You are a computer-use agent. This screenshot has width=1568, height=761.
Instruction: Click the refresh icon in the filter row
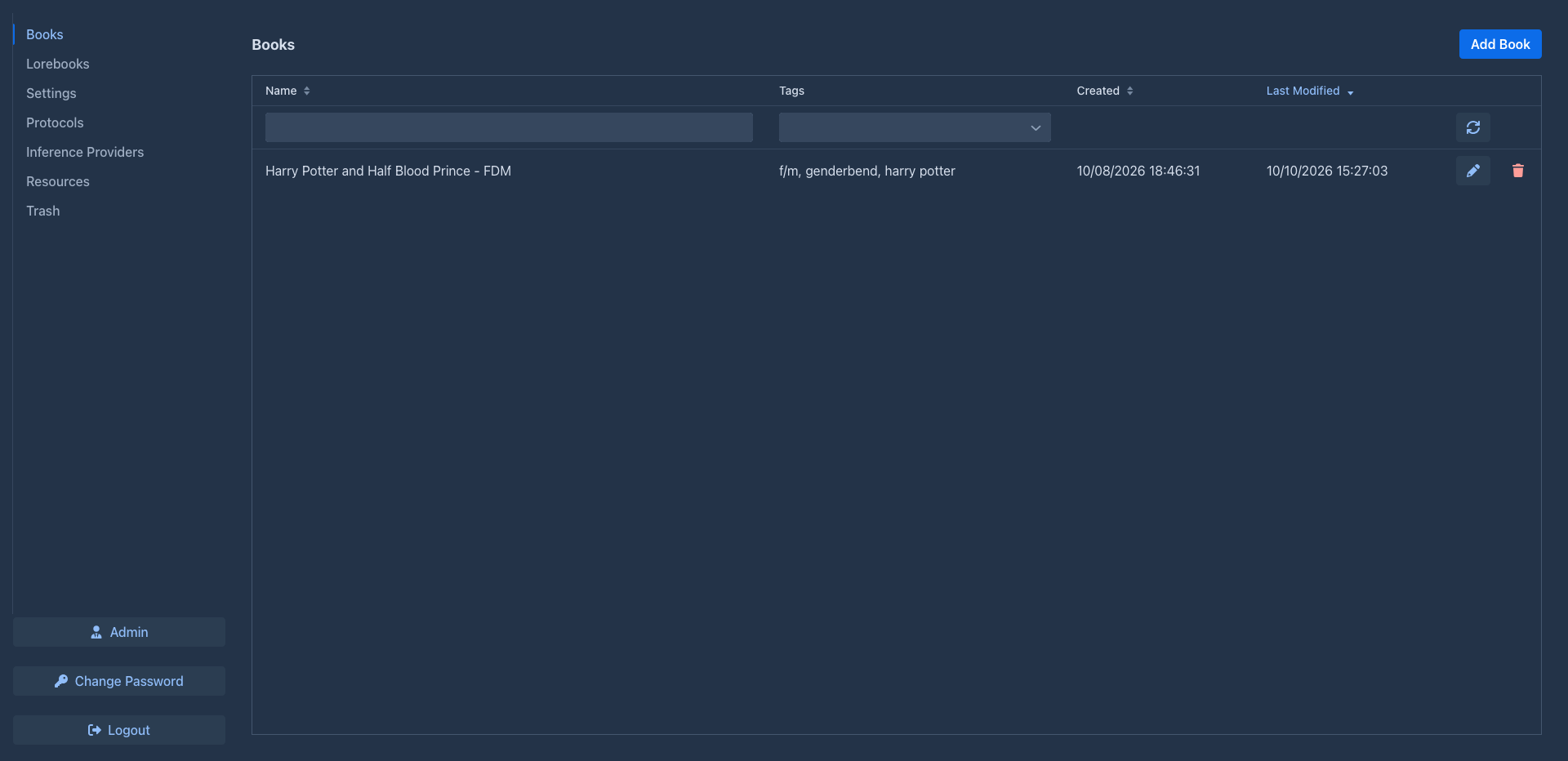click(1472, 127)
